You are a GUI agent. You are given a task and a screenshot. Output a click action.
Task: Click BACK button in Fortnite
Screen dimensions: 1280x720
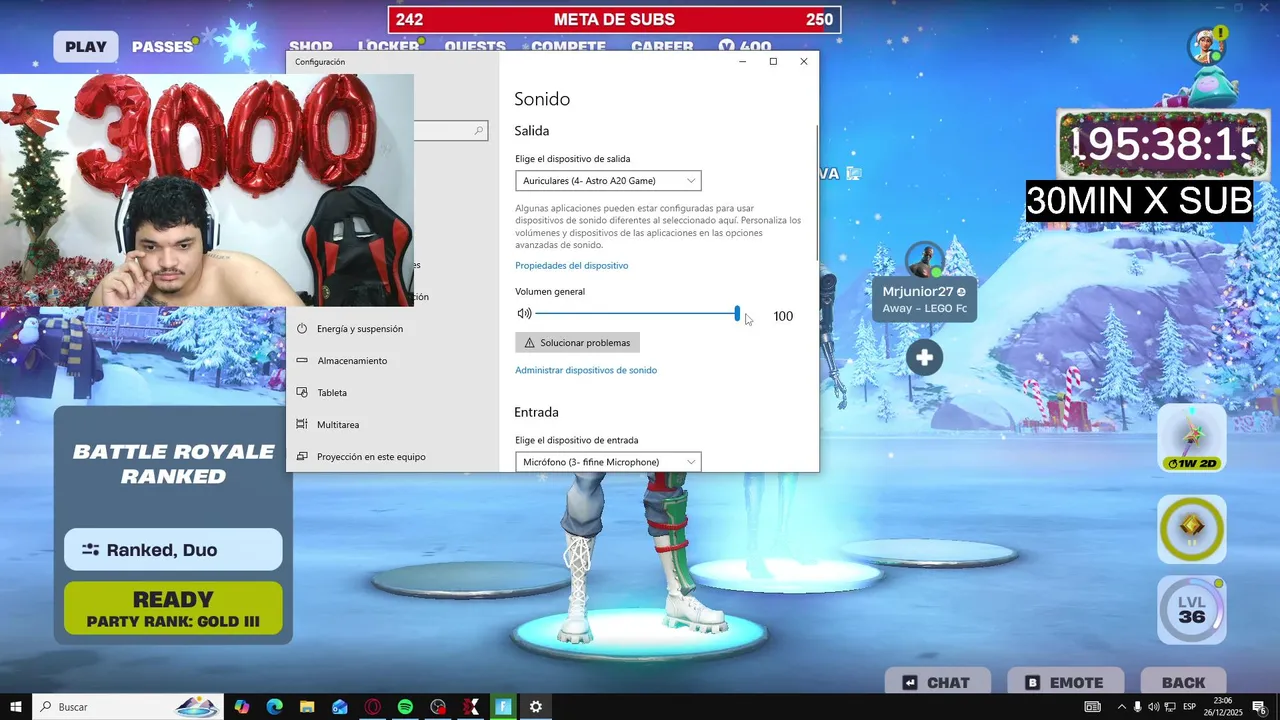[x=1184, y=682]
